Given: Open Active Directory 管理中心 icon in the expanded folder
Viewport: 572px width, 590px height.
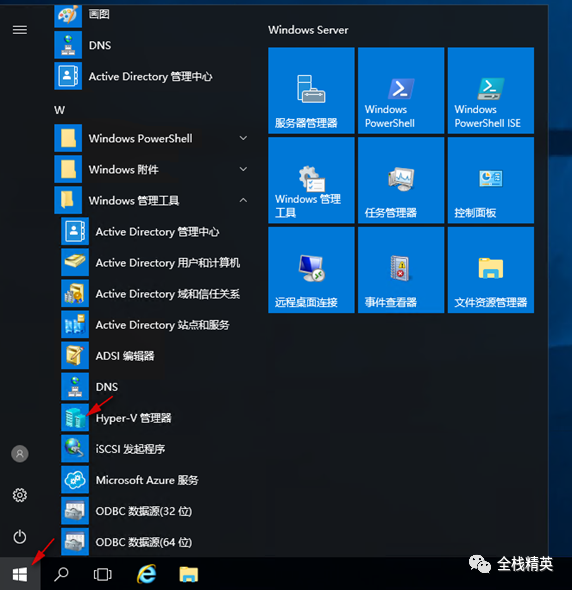Looking at the screenshot, I should 75,231.
